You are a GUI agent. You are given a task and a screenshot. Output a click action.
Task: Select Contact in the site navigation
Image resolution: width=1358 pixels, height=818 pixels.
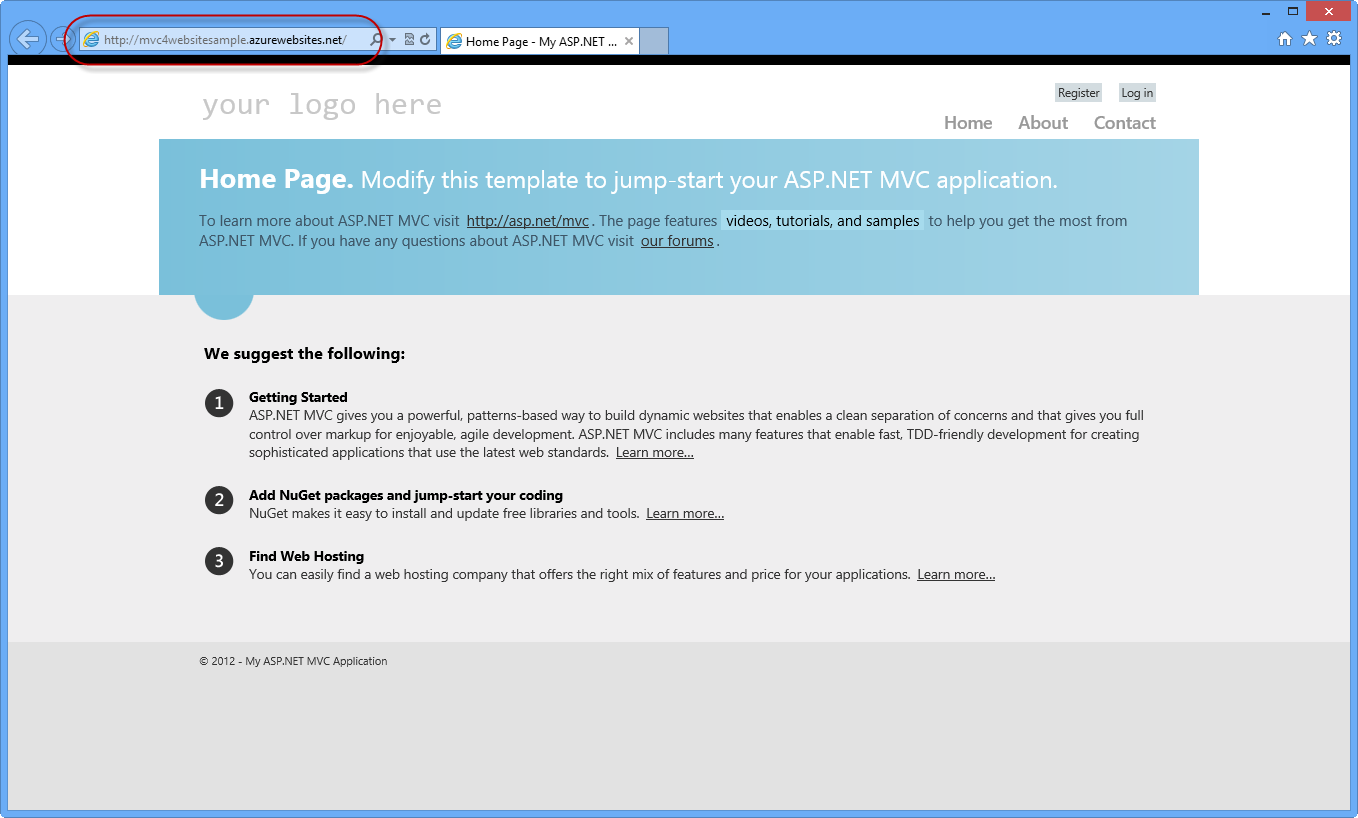[1124, 122]
